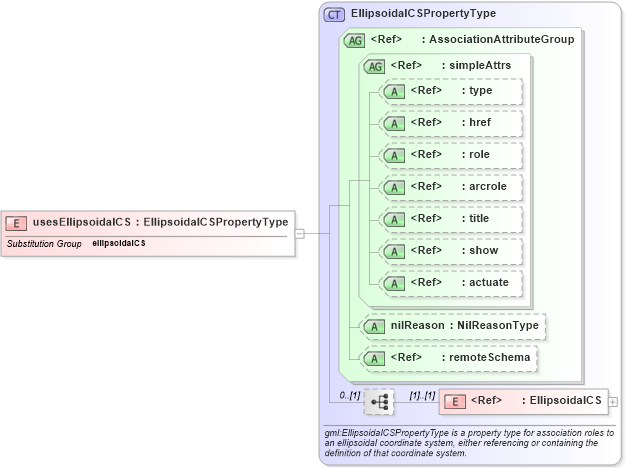
Task: Click the [1]..[1] cardinality label
Action: pyautogui.click(x=422, y=395)
